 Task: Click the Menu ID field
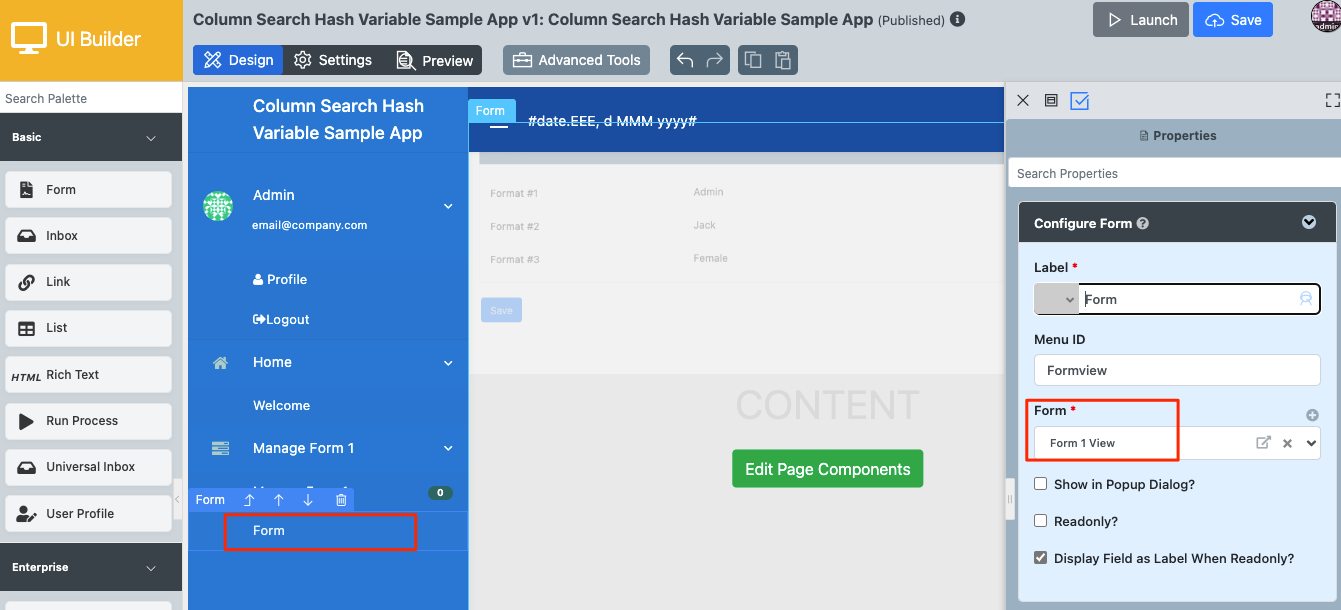tap(1177, 370)
